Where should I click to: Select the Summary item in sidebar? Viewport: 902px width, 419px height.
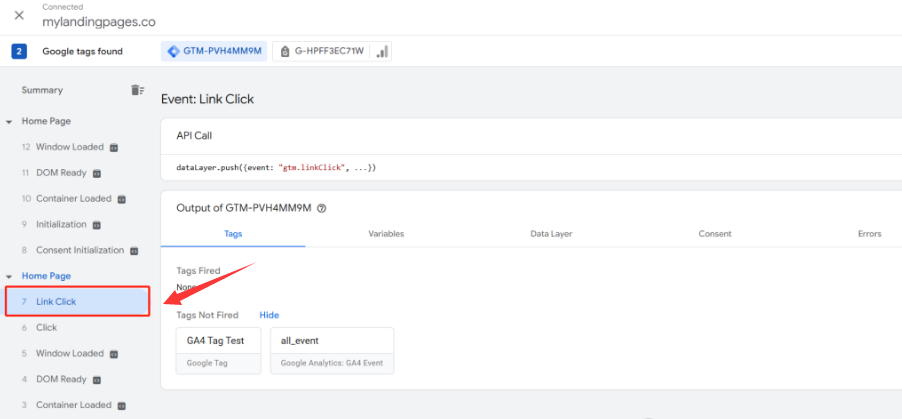[x=42, y=90]
